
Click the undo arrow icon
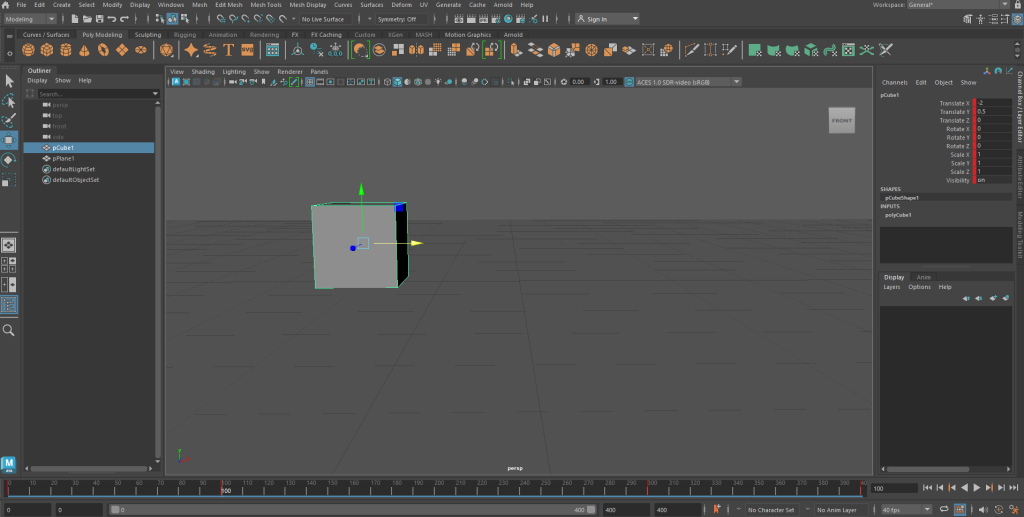110,19
